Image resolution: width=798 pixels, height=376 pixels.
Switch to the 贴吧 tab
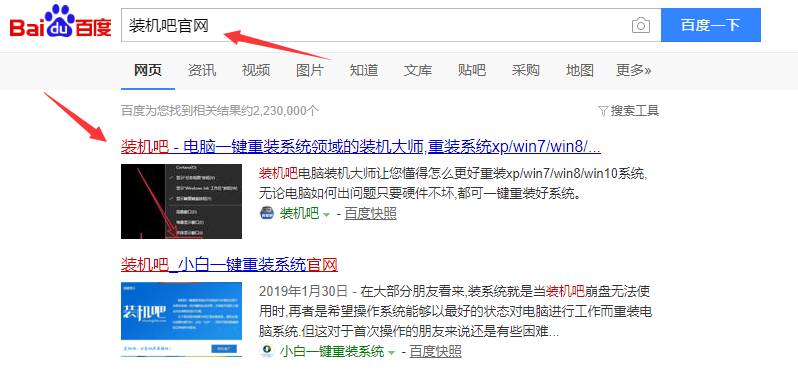click(472, 70)
